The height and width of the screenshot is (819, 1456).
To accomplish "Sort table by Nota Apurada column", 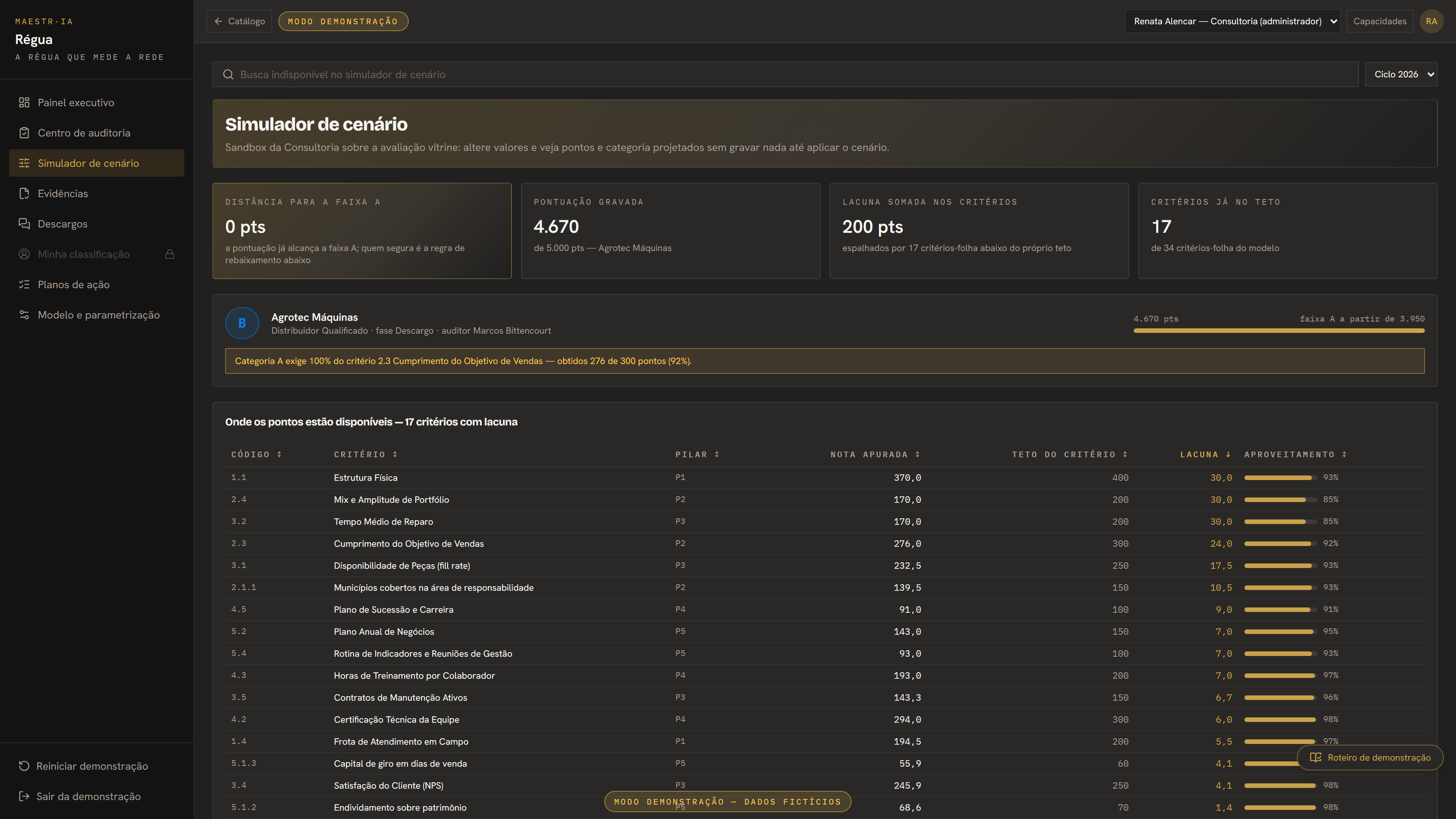I will [875, 455].
